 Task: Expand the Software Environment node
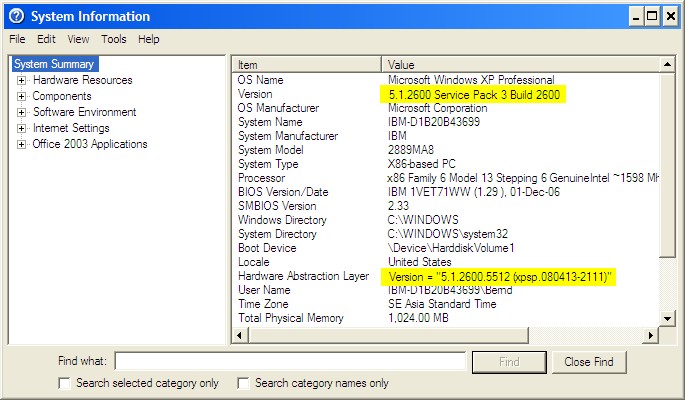pos(21,113)
